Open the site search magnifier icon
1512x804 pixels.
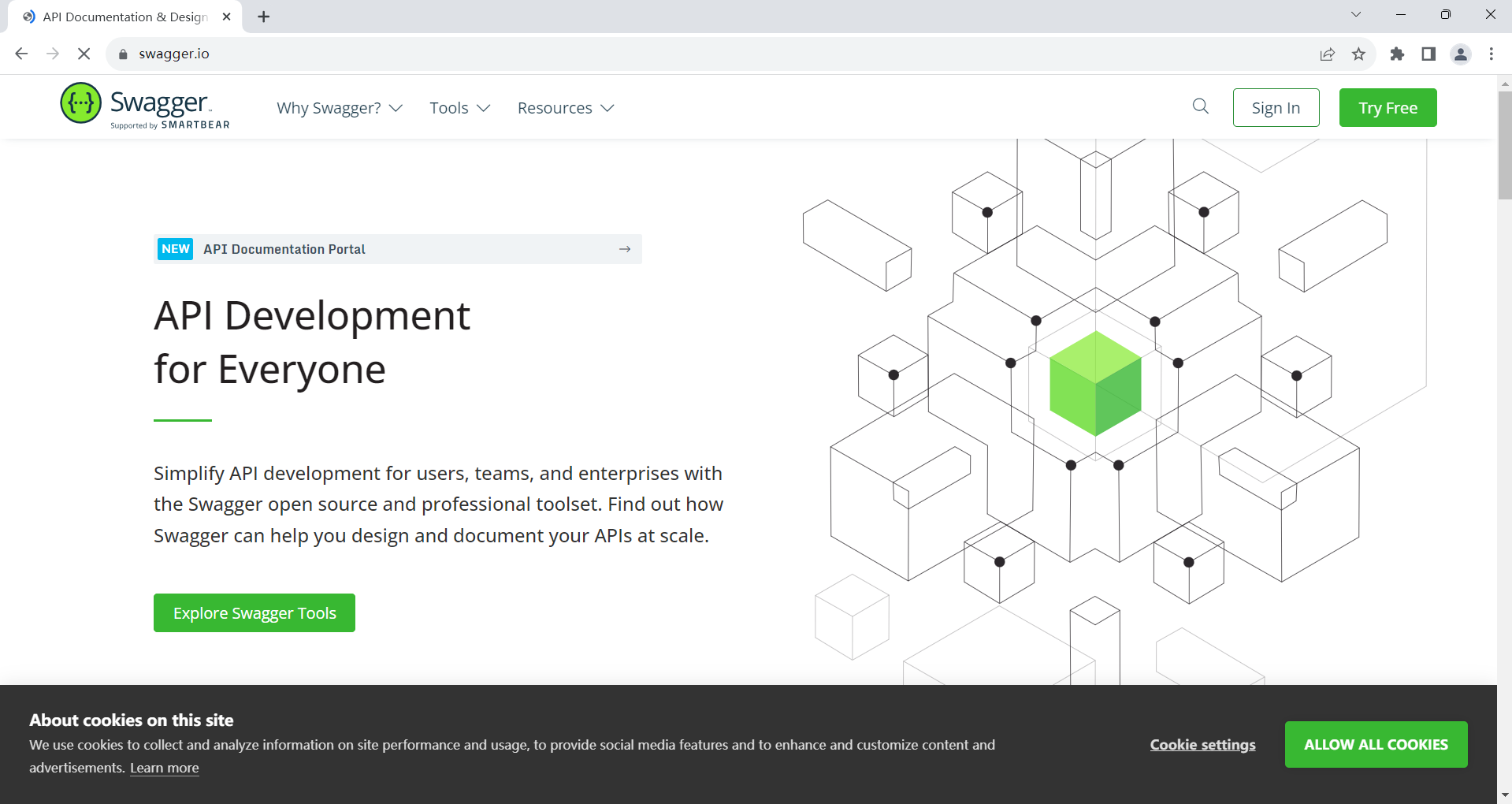coord(1200,106)
